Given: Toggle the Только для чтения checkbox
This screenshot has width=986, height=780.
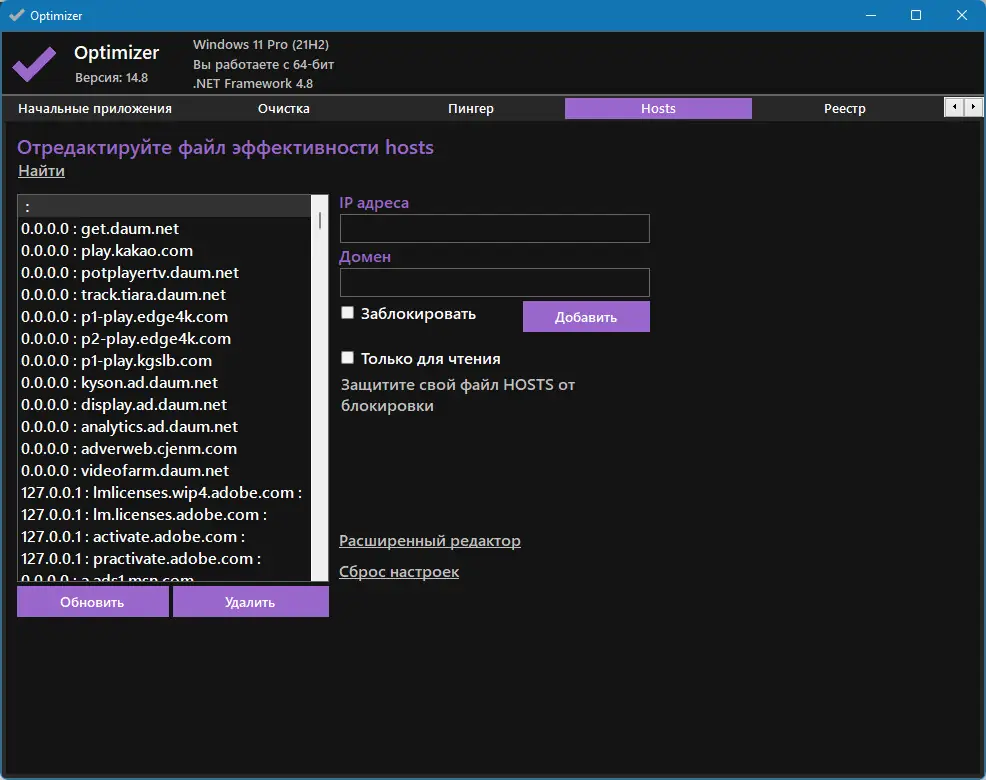Looking at the screenshot, I should pyautogui.click(x=347, y=358).
